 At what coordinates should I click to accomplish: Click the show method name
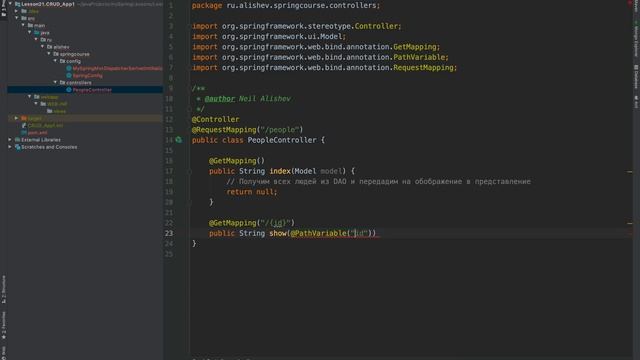click(278, 233)
